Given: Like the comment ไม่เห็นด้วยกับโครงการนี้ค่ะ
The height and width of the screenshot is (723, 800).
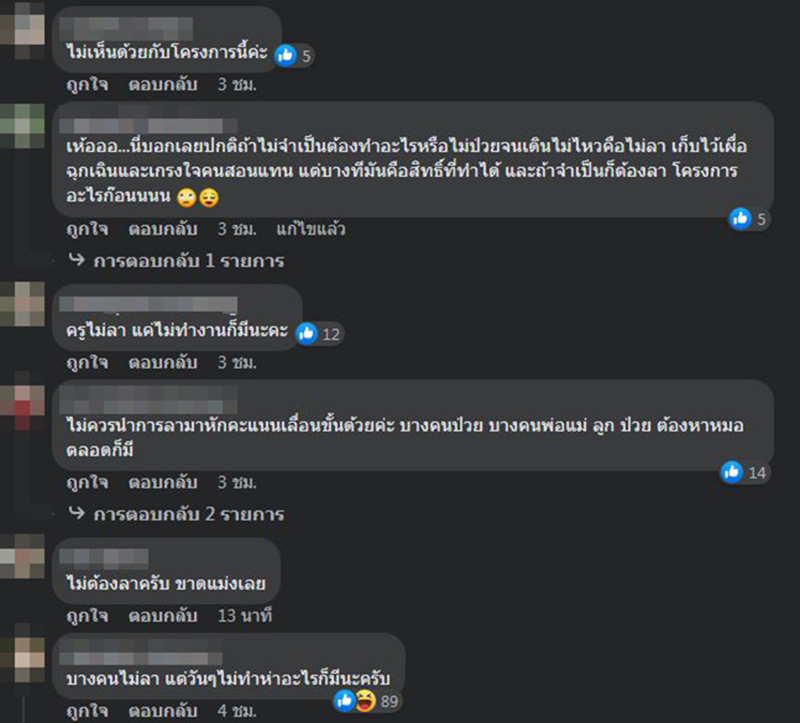Looking at the screenshot, I should point(86,85).
